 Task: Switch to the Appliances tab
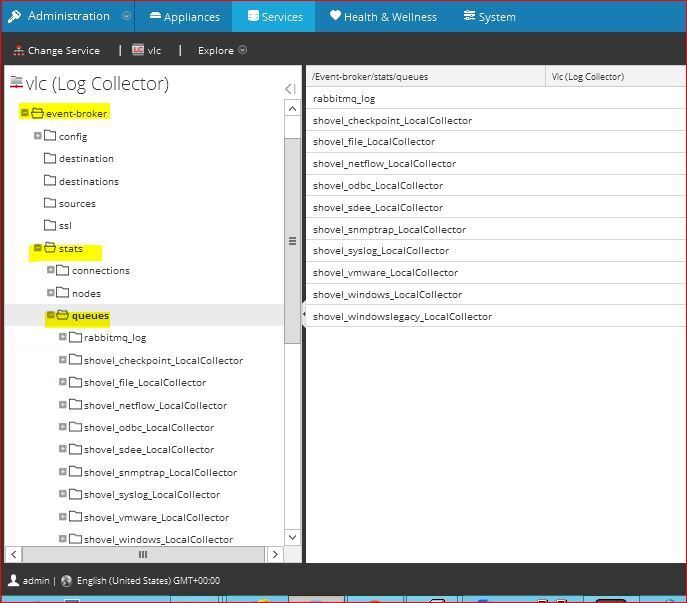coord(184,16)
